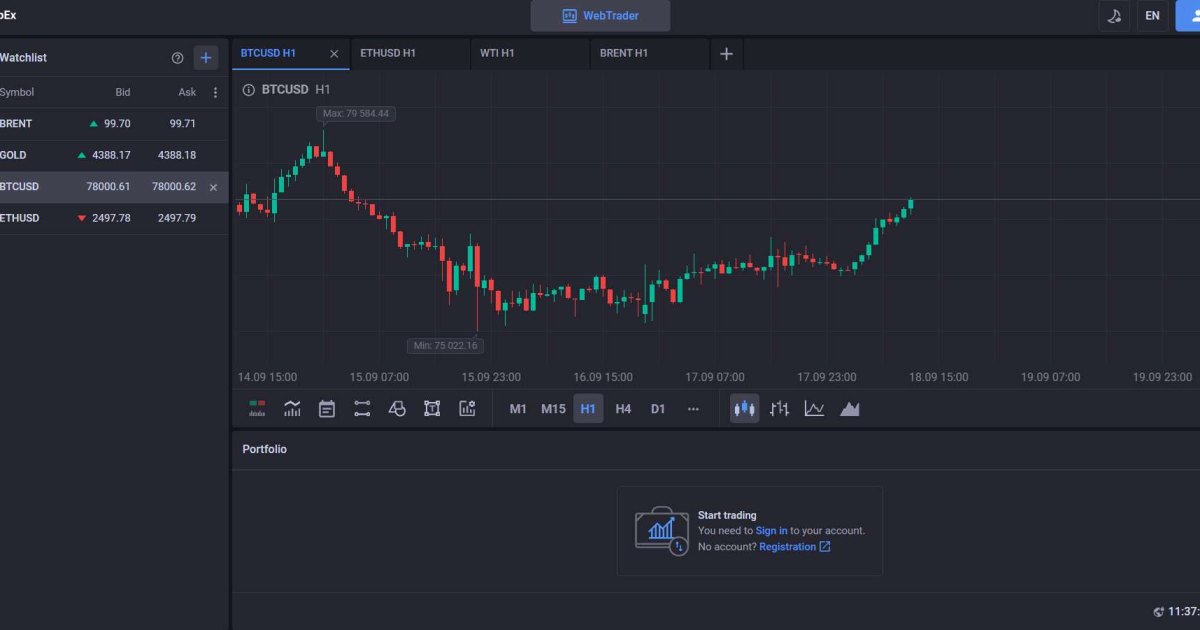
Task: Toggle the dark/light theme moon icon
Action: pos(1114,16)
